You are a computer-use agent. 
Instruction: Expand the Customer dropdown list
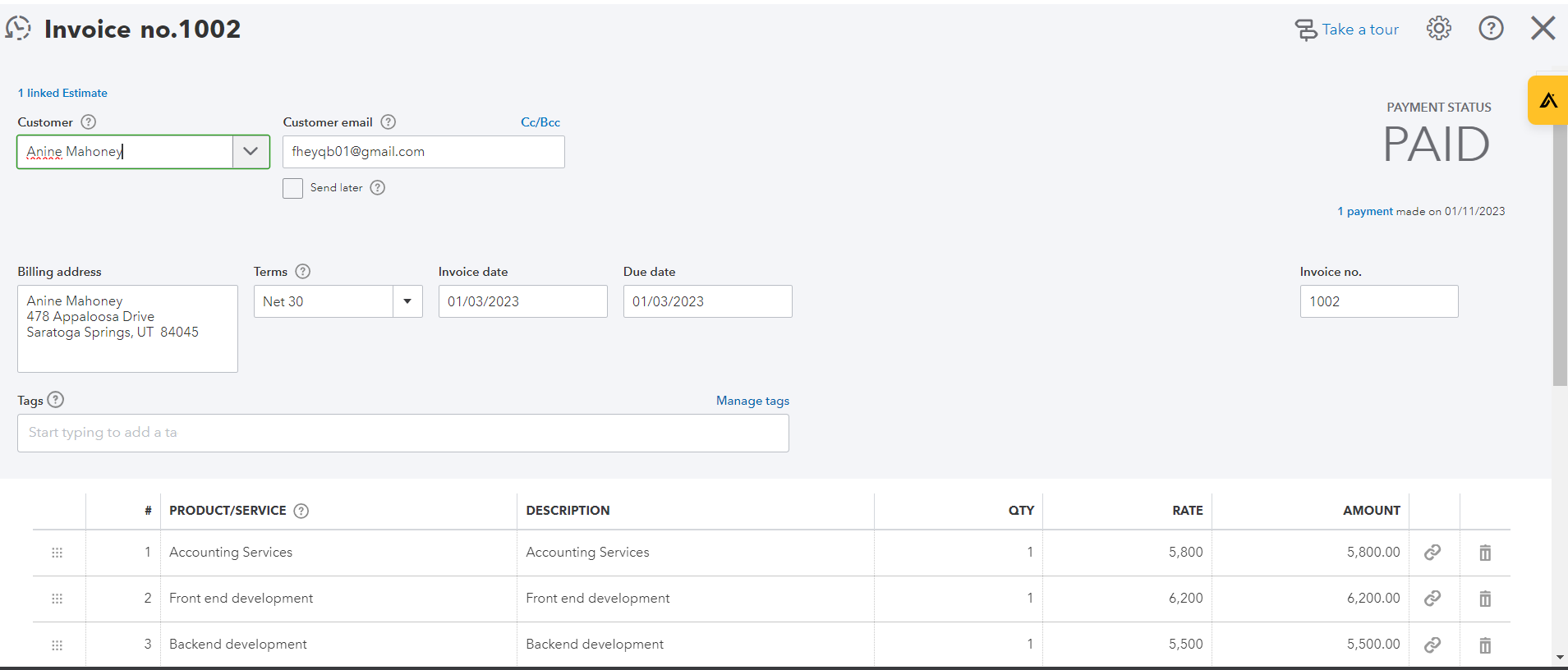(251, 152)
